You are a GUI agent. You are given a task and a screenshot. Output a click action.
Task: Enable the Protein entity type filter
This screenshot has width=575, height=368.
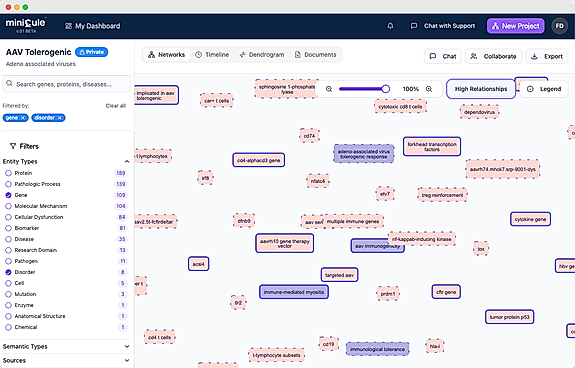(x=8, y=173)
